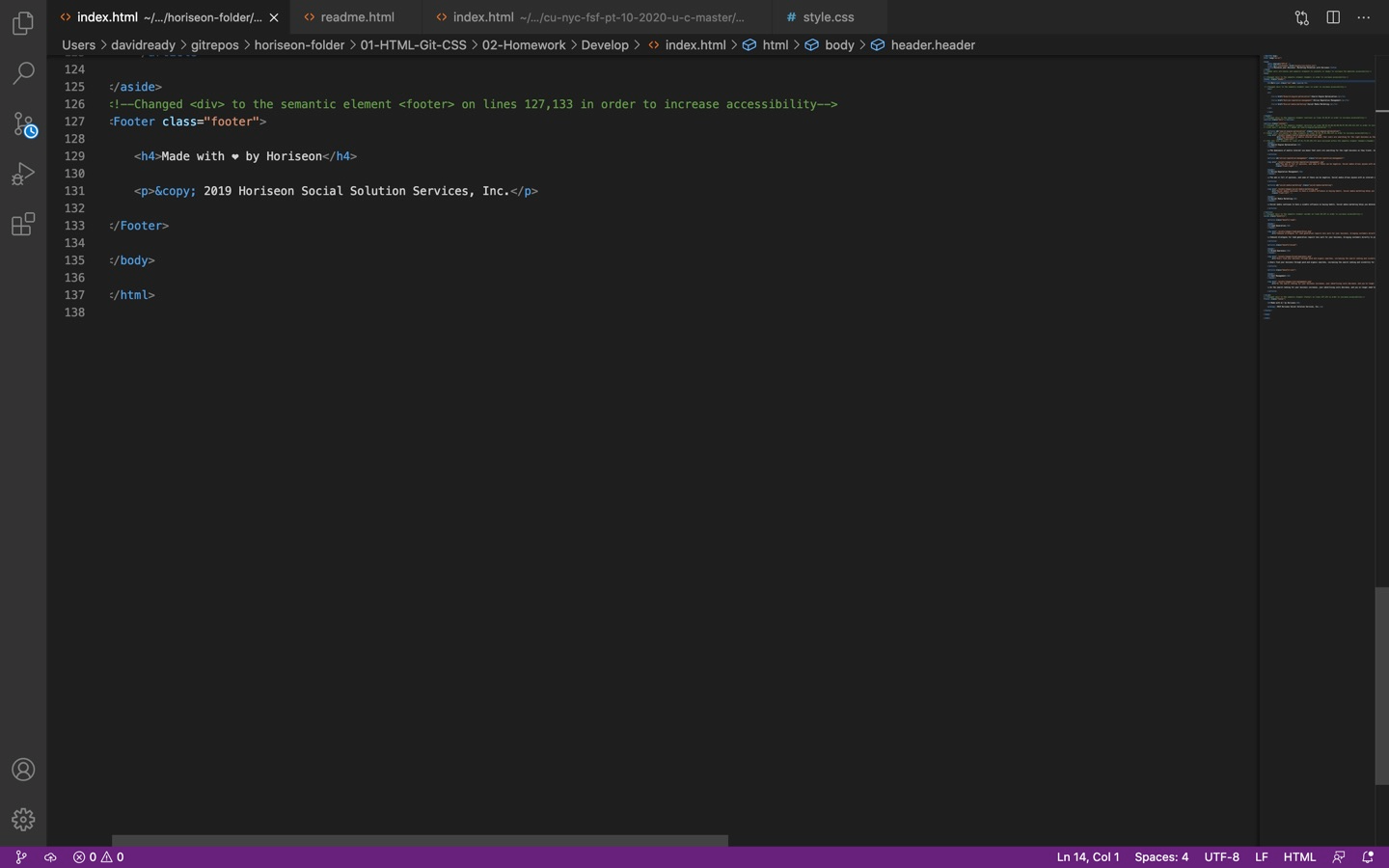Switch to the readme.html tab
Viewport: 1389px width, 868px height.
coord(356,17)
